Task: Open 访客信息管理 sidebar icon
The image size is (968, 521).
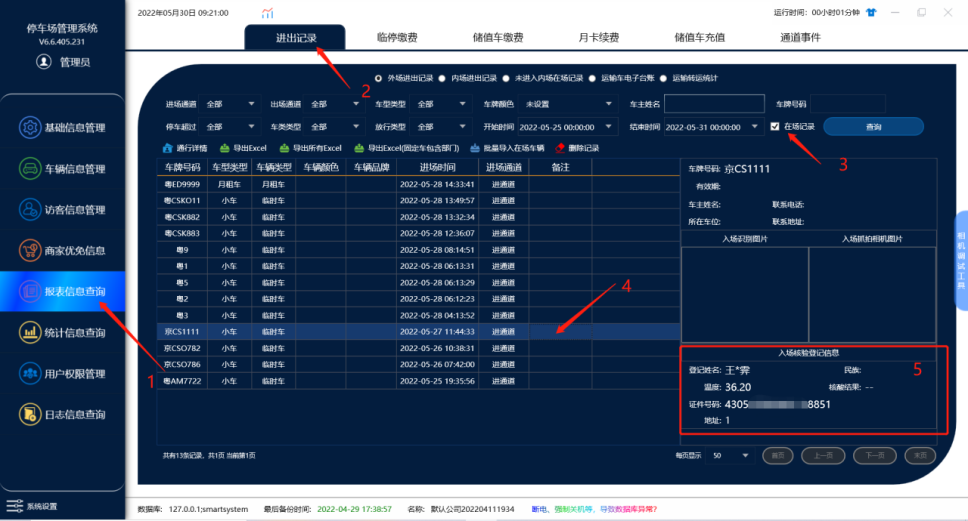Action: pyautogui.click(x=29, y=209)
